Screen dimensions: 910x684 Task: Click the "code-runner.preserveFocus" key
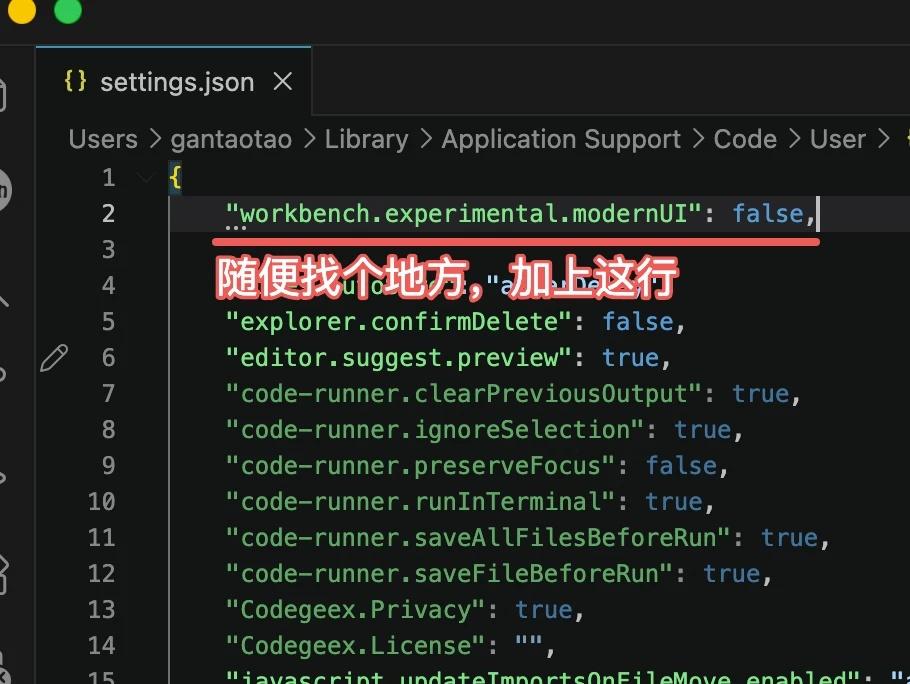420,466
